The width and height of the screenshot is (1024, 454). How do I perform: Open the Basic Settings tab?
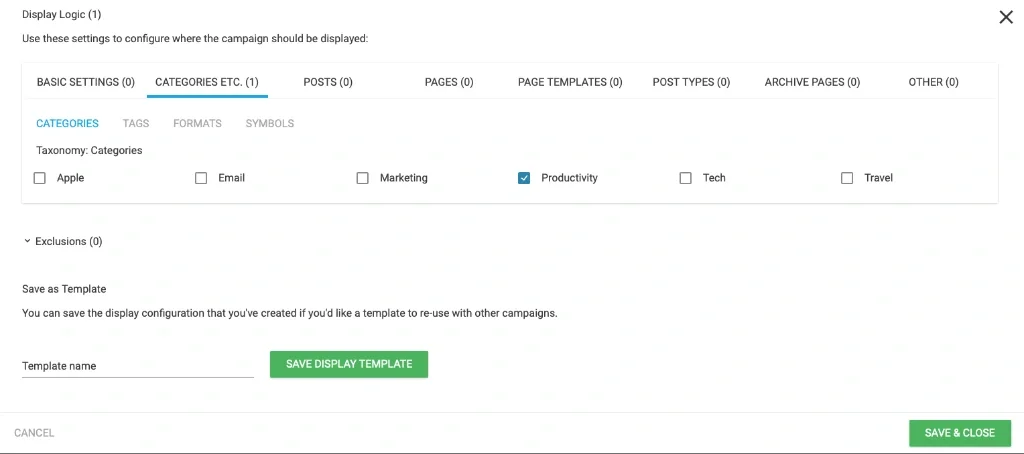point(86,82)
